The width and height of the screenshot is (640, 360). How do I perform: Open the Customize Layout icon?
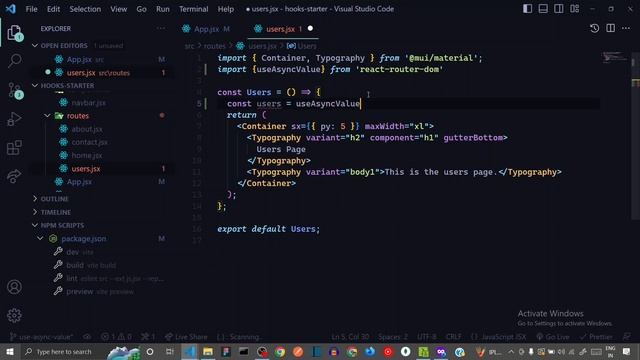(574, 9)
